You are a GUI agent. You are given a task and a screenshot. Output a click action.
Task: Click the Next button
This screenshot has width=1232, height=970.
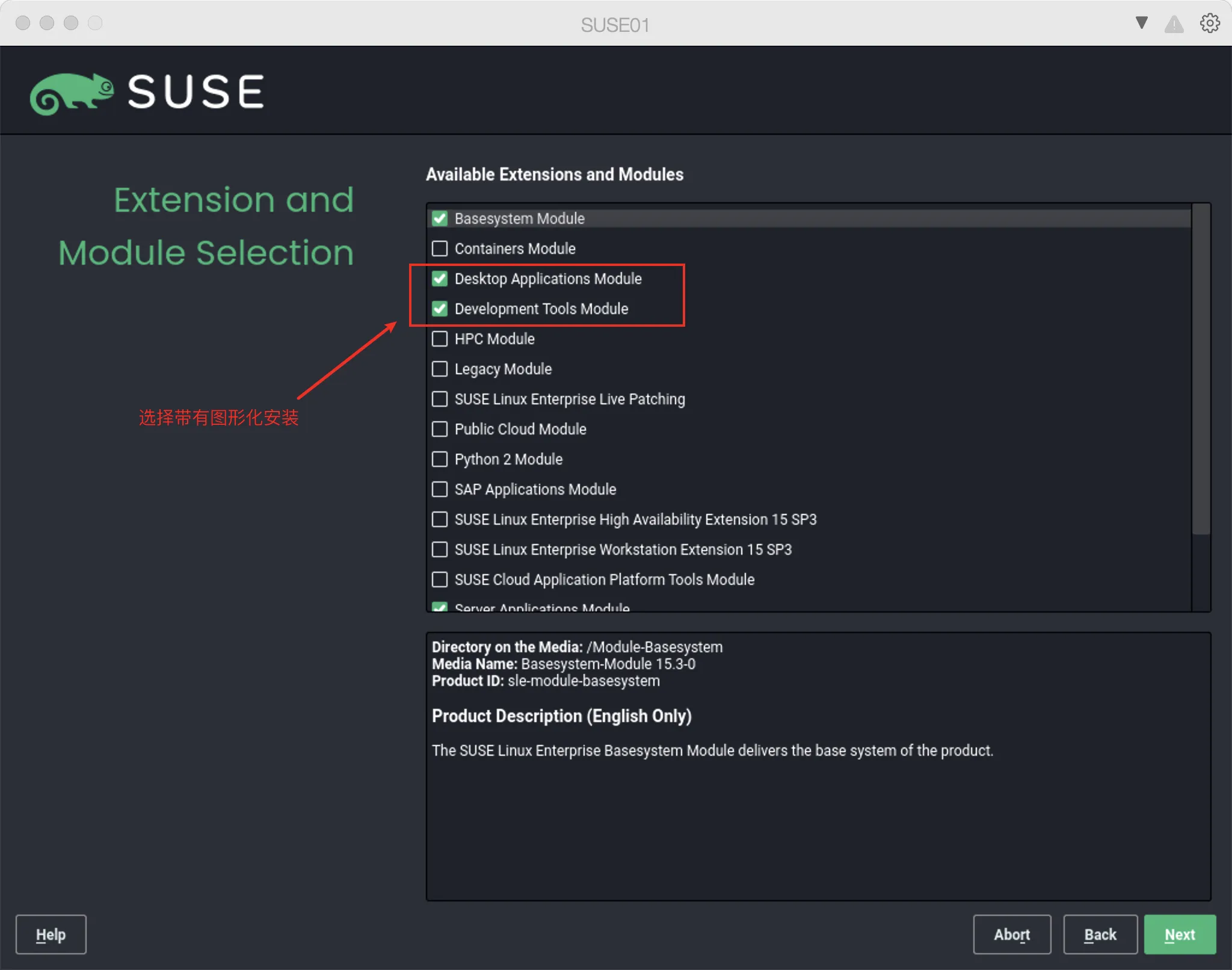1178,934
